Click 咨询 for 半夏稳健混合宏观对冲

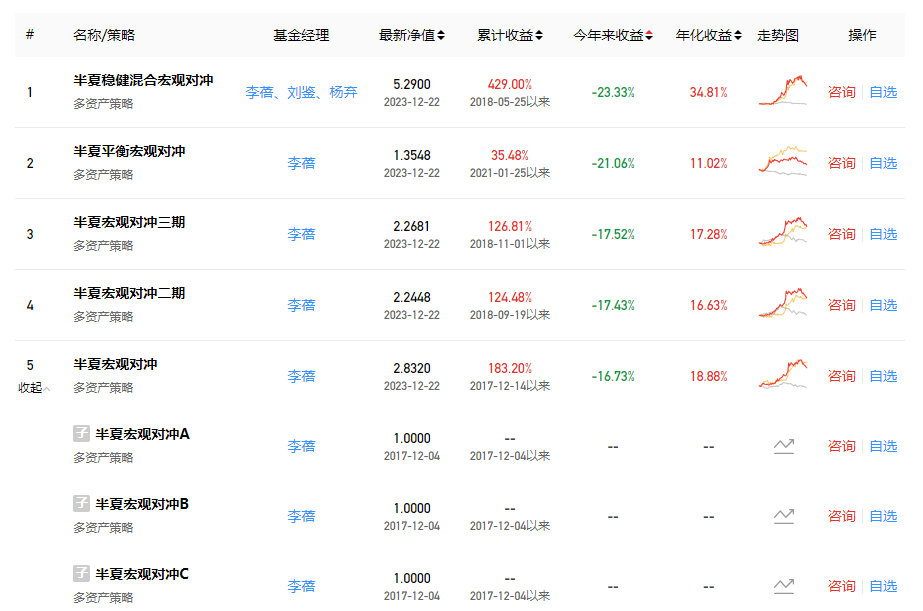click(841, 92)
